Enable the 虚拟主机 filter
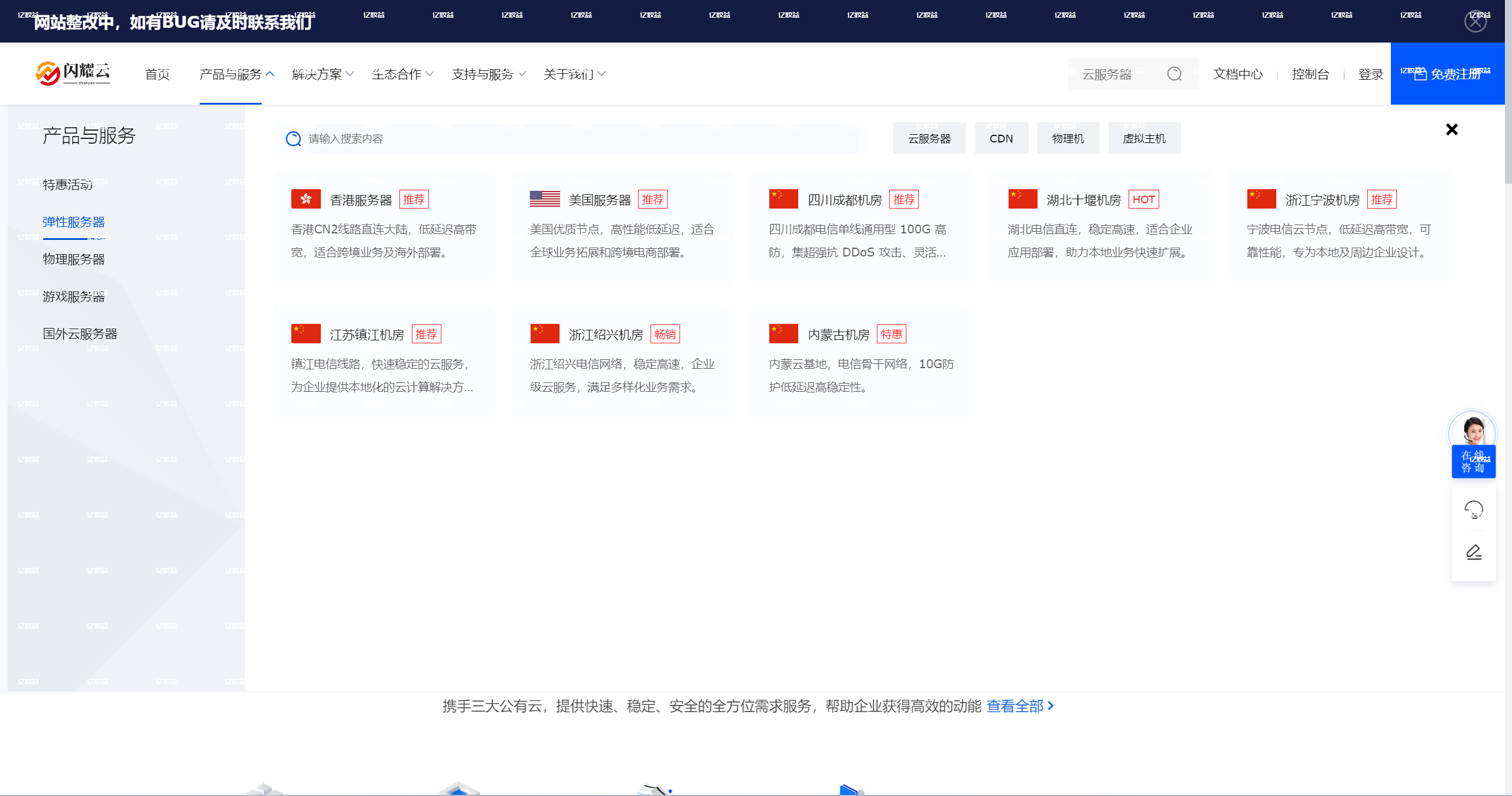Screen dimensions: 1512x796 point(1144,138)
